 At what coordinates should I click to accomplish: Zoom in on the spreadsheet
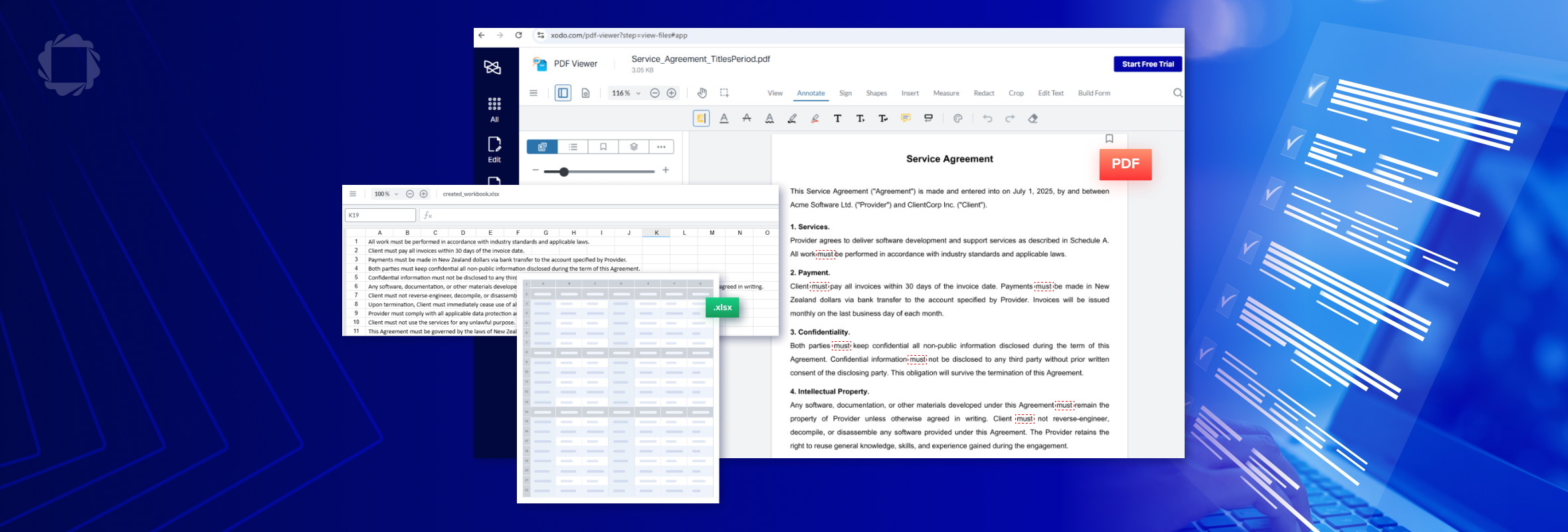click(423, 194)
